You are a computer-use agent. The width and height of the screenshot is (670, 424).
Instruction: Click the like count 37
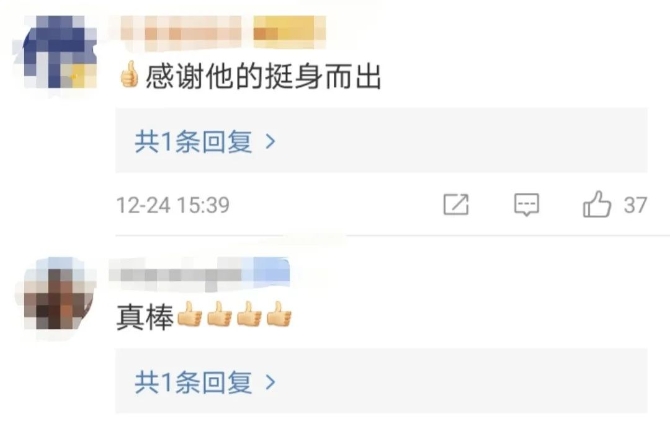[635, 205]
